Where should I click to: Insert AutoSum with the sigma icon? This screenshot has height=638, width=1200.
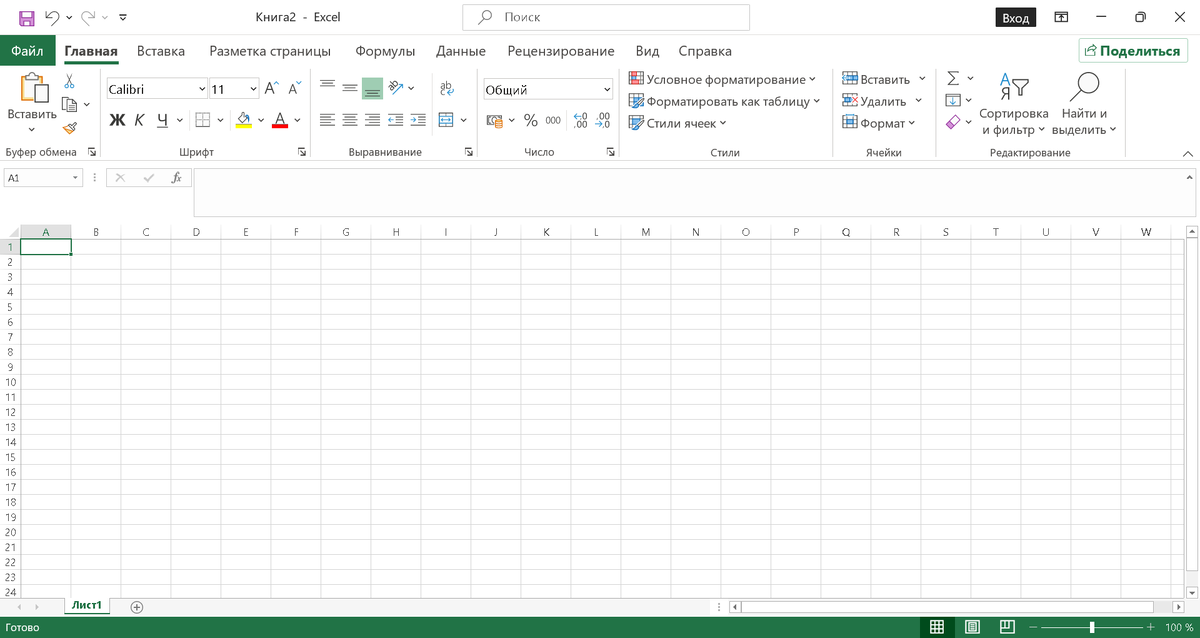point(953,78)
